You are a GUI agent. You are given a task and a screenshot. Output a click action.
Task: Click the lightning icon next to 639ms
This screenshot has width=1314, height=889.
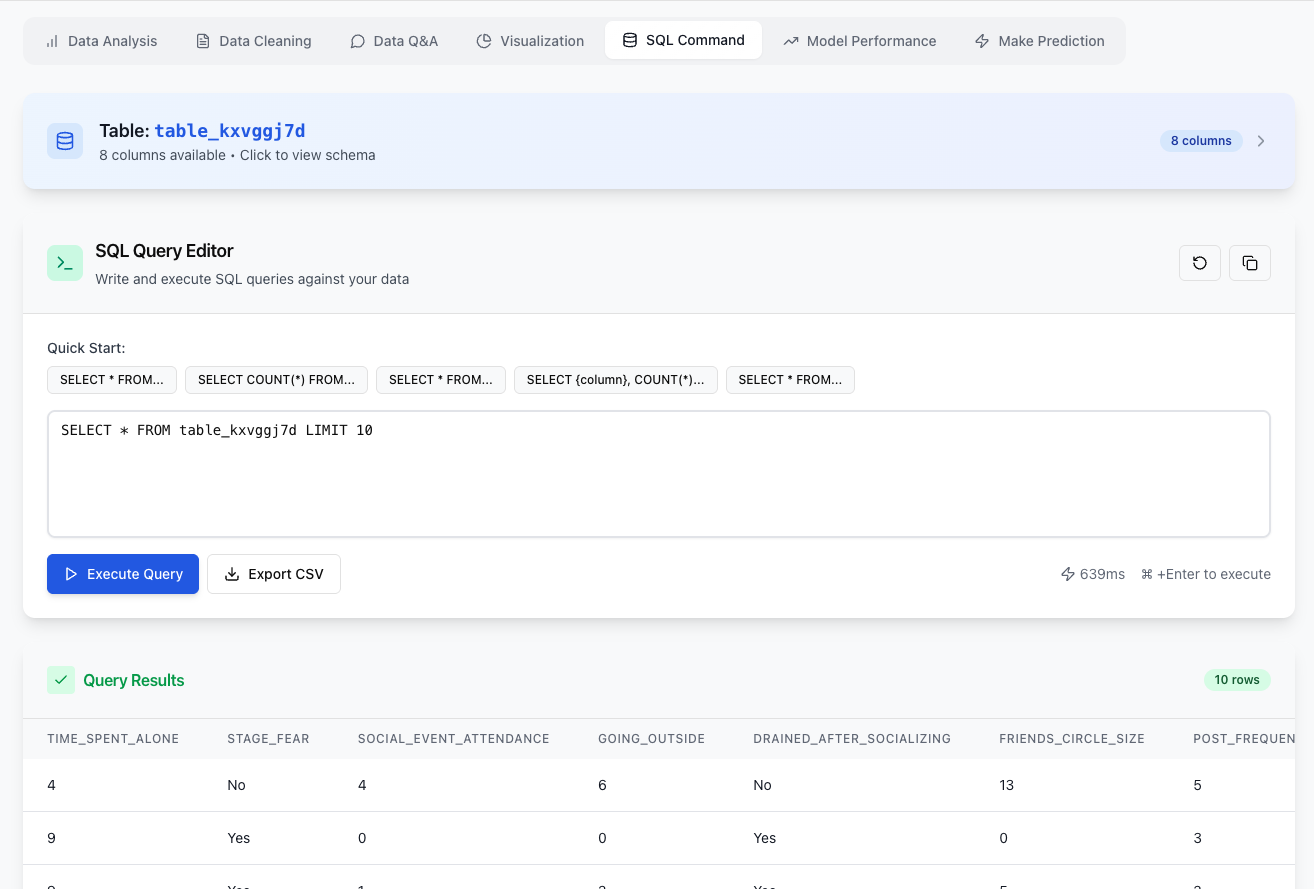tap(1068, 574)
